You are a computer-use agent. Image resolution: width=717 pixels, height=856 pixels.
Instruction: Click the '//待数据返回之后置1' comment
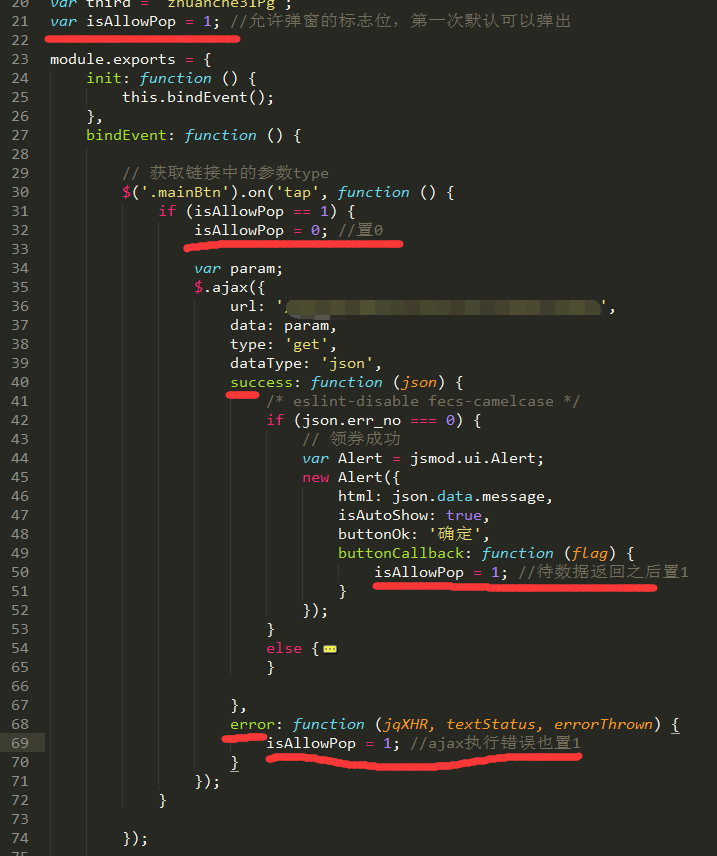(x=603, y=572)
